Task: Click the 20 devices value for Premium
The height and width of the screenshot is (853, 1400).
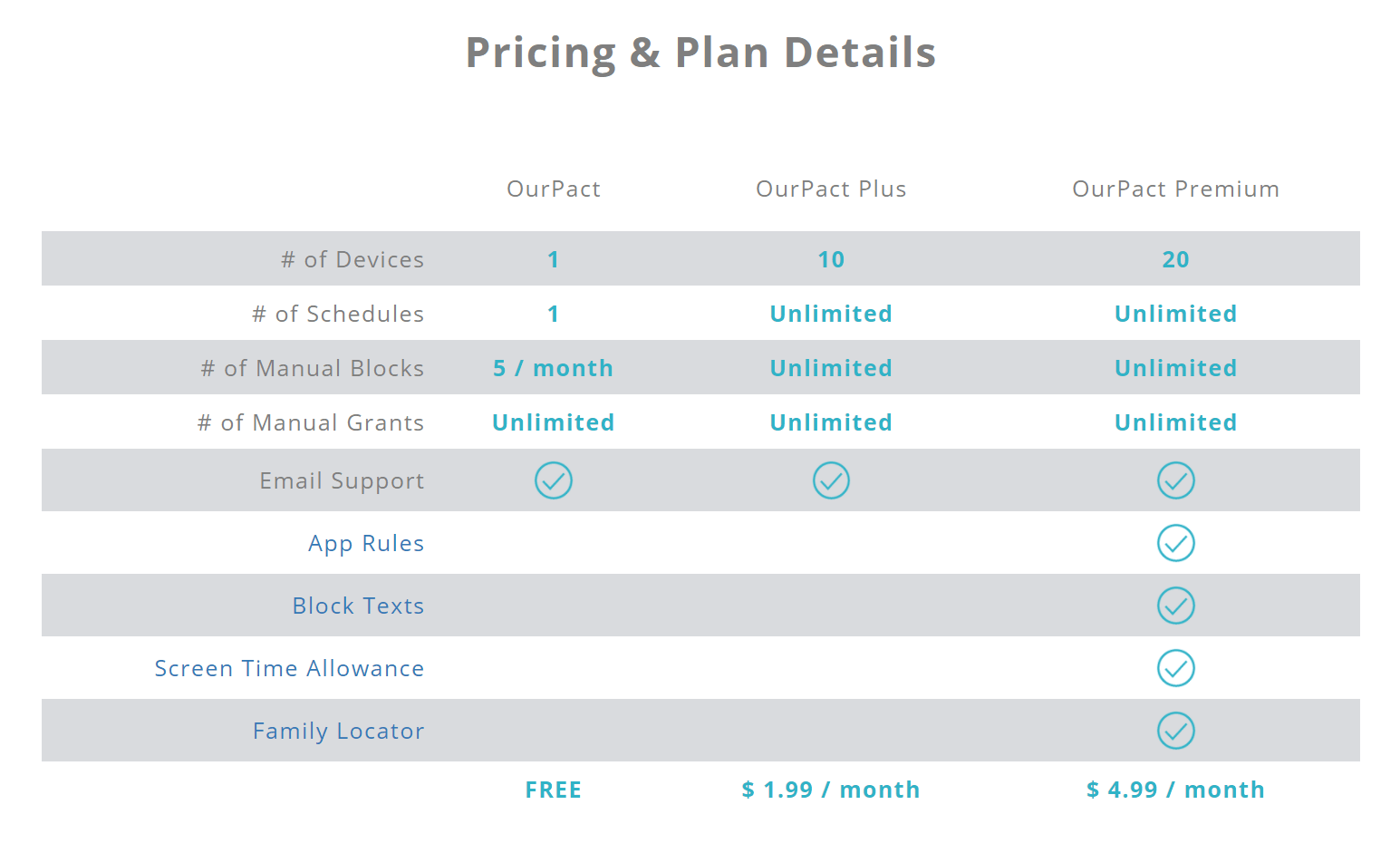Action: click(1175, 259)
